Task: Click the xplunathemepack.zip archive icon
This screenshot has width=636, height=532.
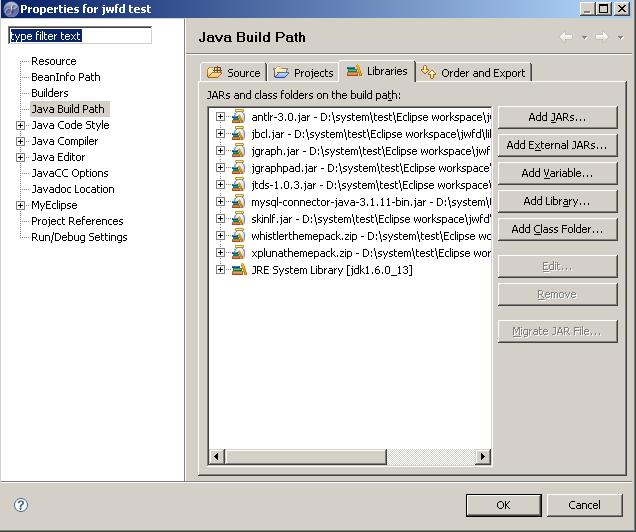Action: pos(238,253)
